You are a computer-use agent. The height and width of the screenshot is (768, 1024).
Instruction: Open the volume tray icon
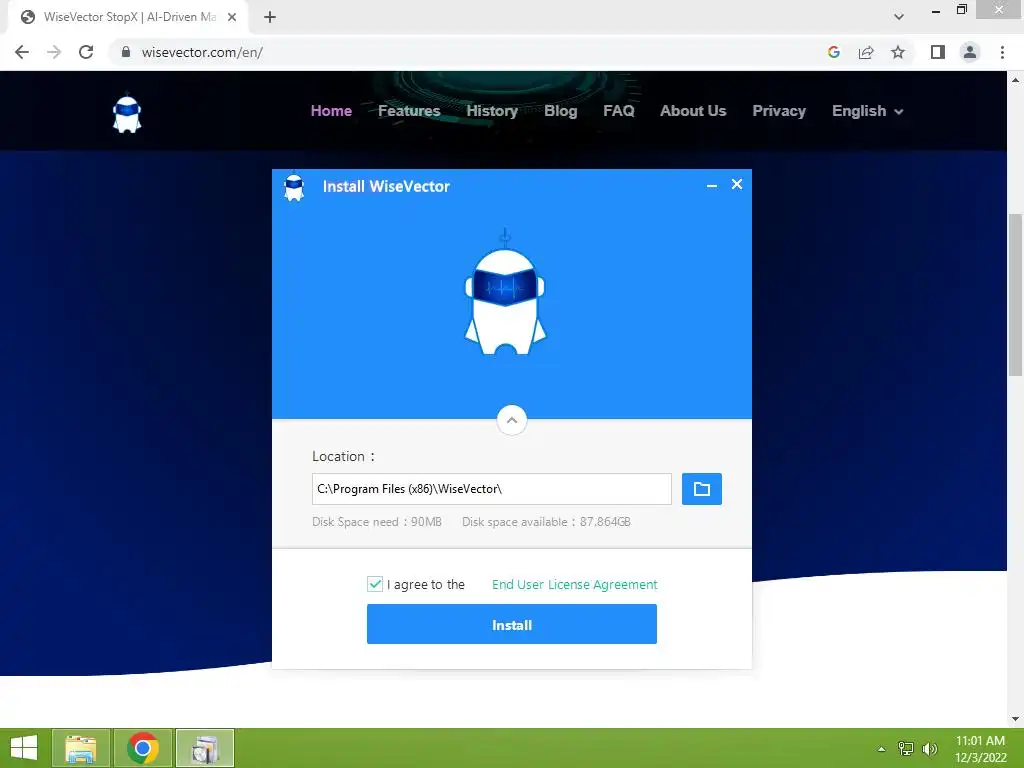tap(929, 749)
